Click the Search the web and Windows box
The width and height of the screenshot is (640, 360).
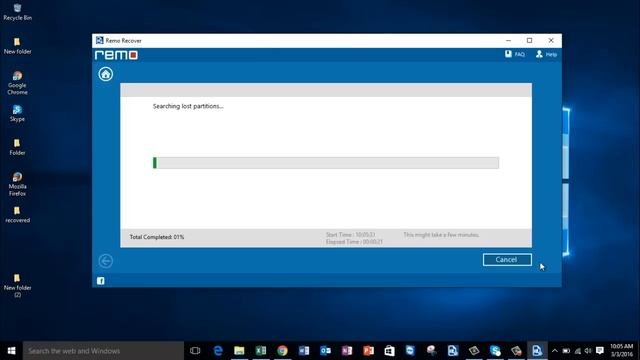(103, 351)
